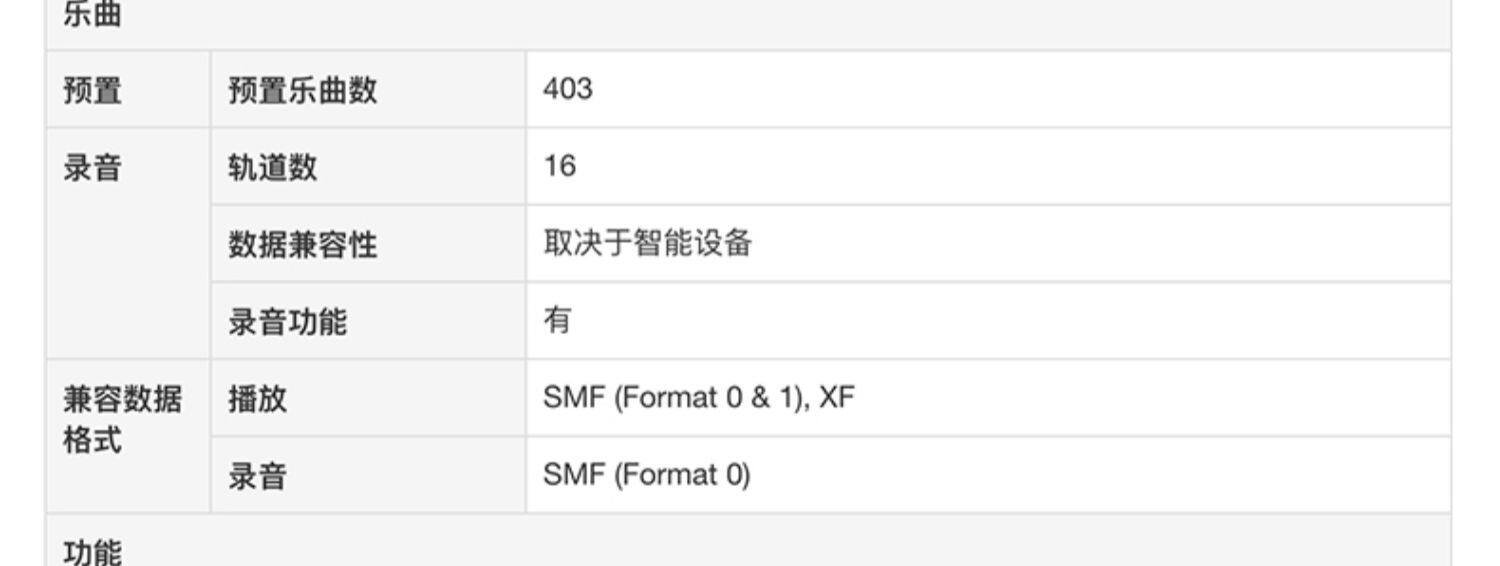Click "(Format 0 & 1)" in the 播放 row
The image size is (1500, 566).
pos(711,398)
